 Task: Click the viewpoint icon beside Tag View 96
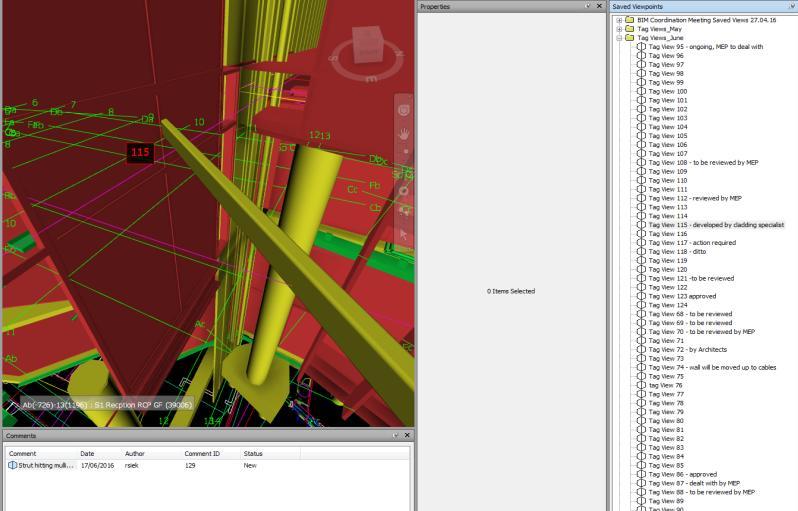tap(641, 55)
